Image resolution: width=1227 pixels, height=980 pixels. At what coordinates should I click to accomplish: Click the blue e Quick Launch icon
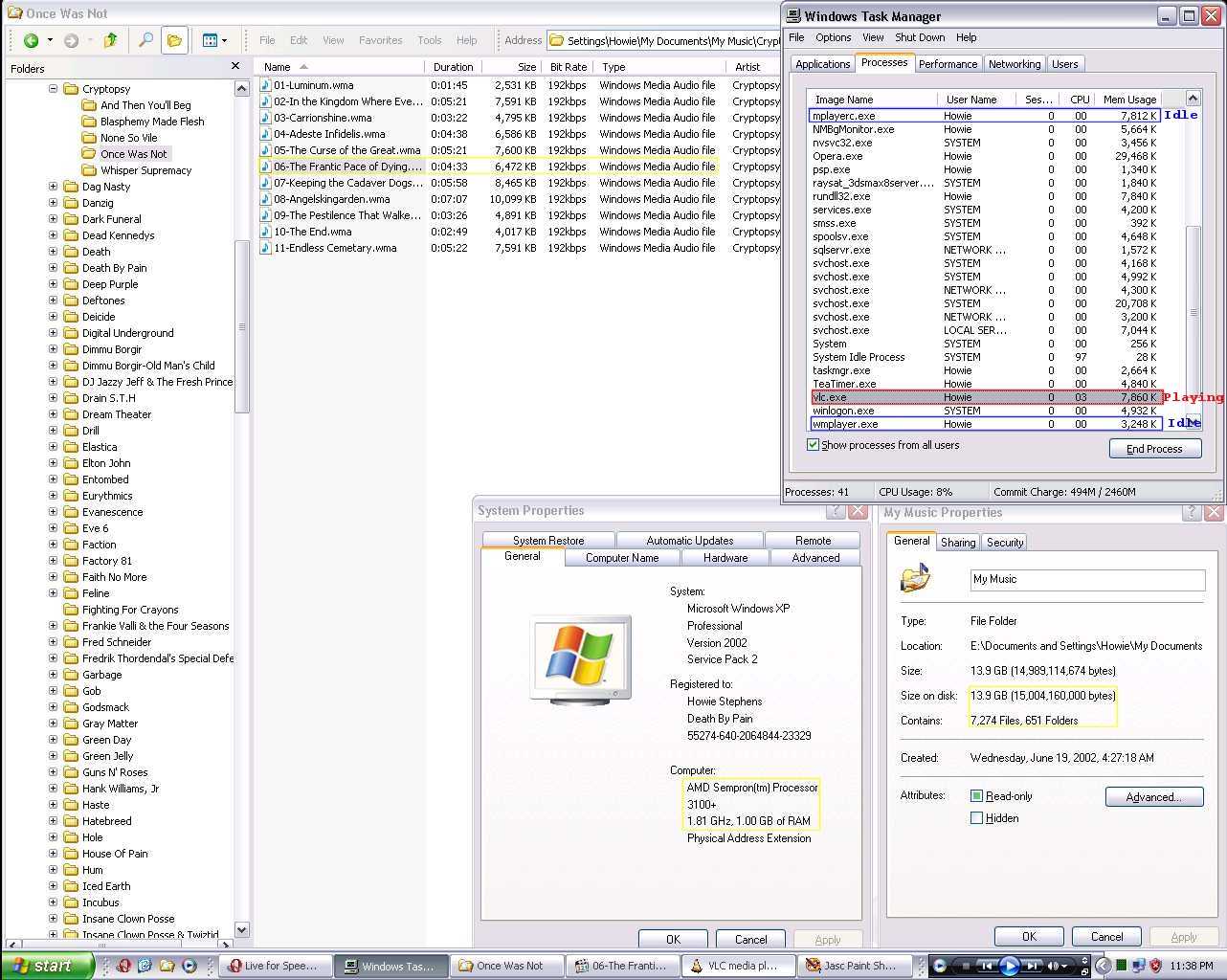coord(145,966)
